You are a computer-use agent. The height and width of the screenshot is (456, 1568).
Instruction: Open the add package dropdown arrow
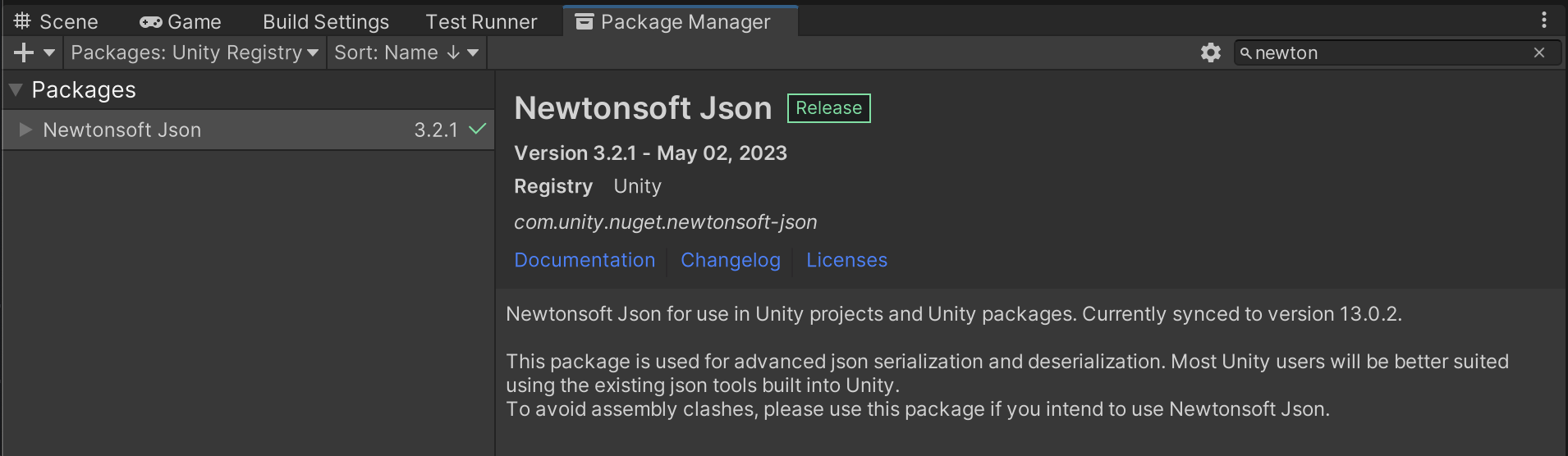click(49, 52)
